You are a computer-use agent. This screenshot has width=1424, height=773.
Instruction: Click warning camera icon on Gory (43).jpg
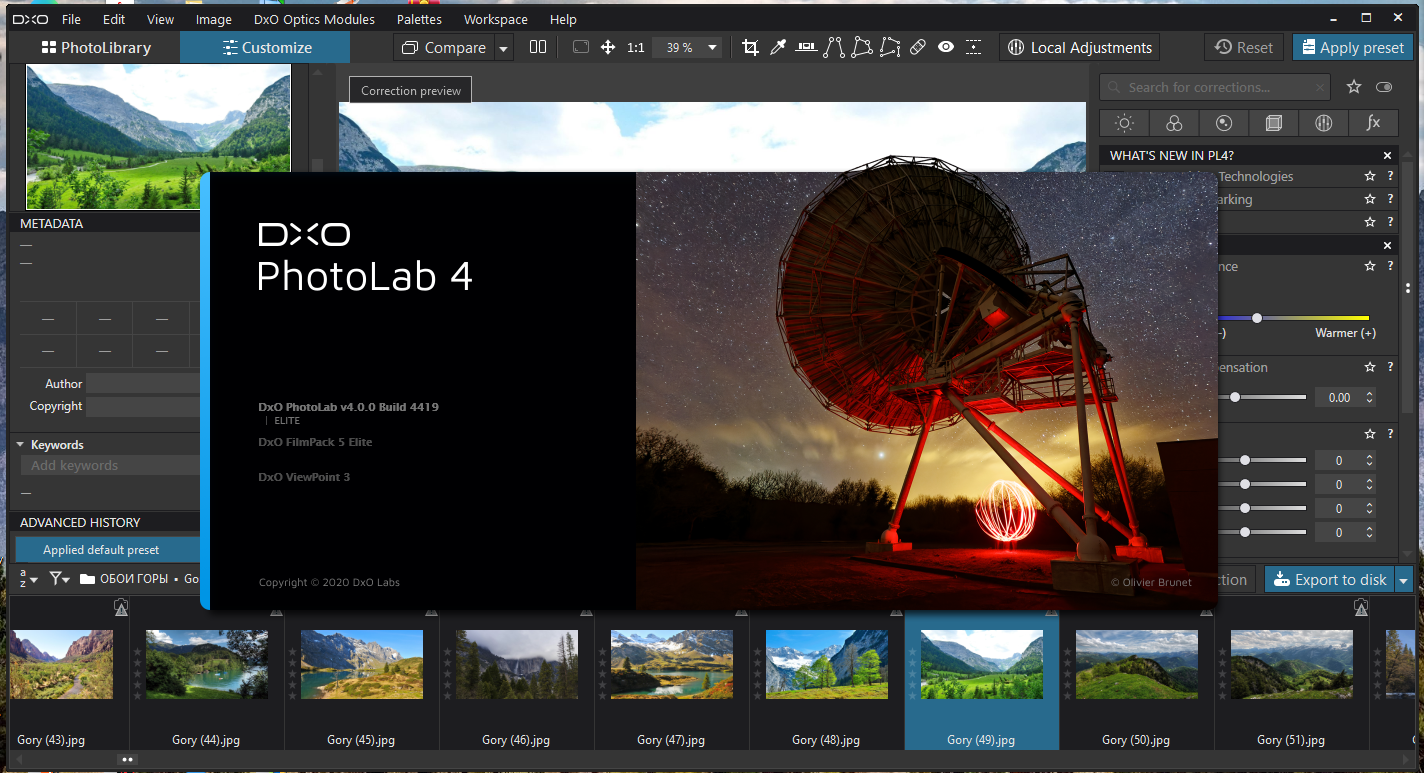[x=121, y=607]
